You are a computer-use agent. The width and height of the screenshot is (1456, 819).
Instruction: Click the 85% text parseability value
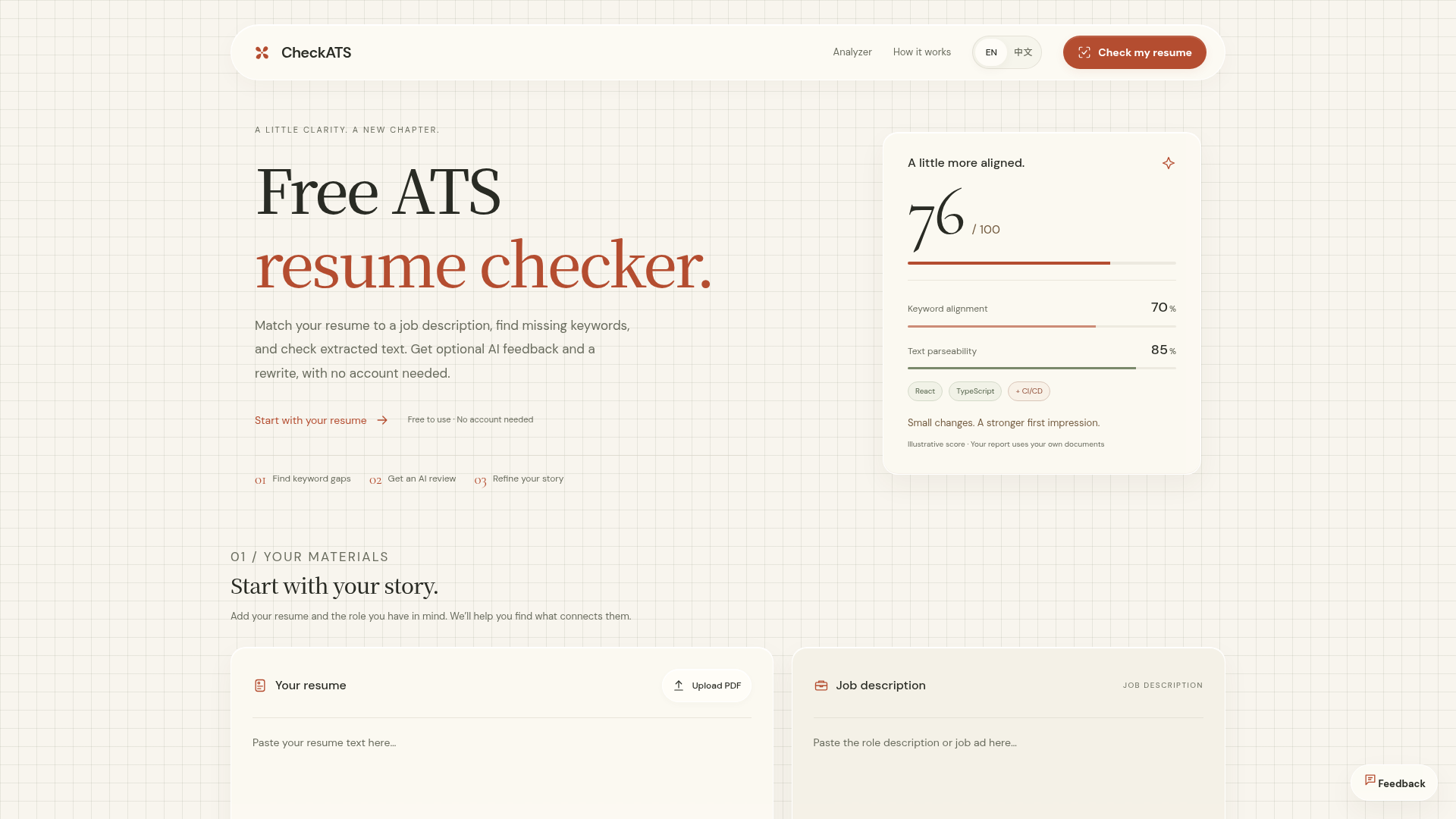[1163, 350]
